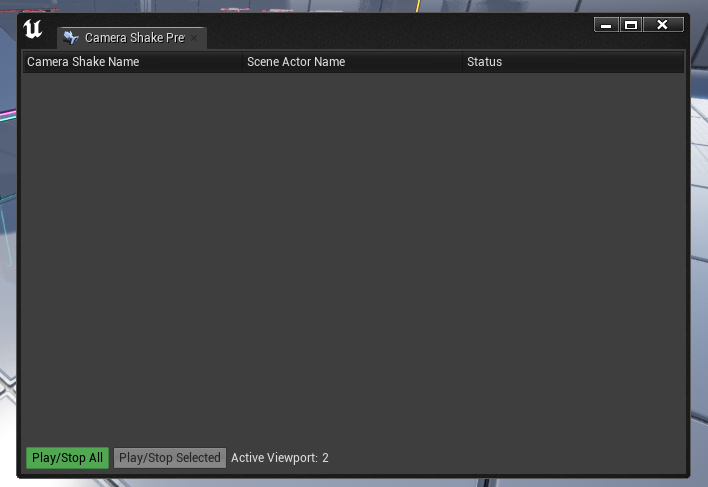The image size is (708, 487).
Task: Click the Unreal Engine logo icon
Action: 33,29
